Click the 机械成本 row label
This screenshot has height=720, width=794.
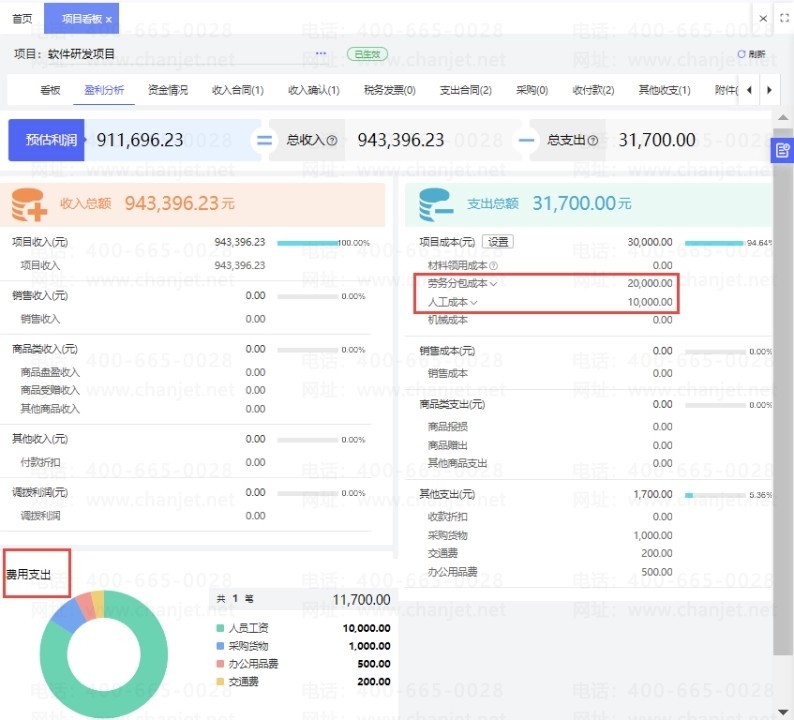(448, 320)
